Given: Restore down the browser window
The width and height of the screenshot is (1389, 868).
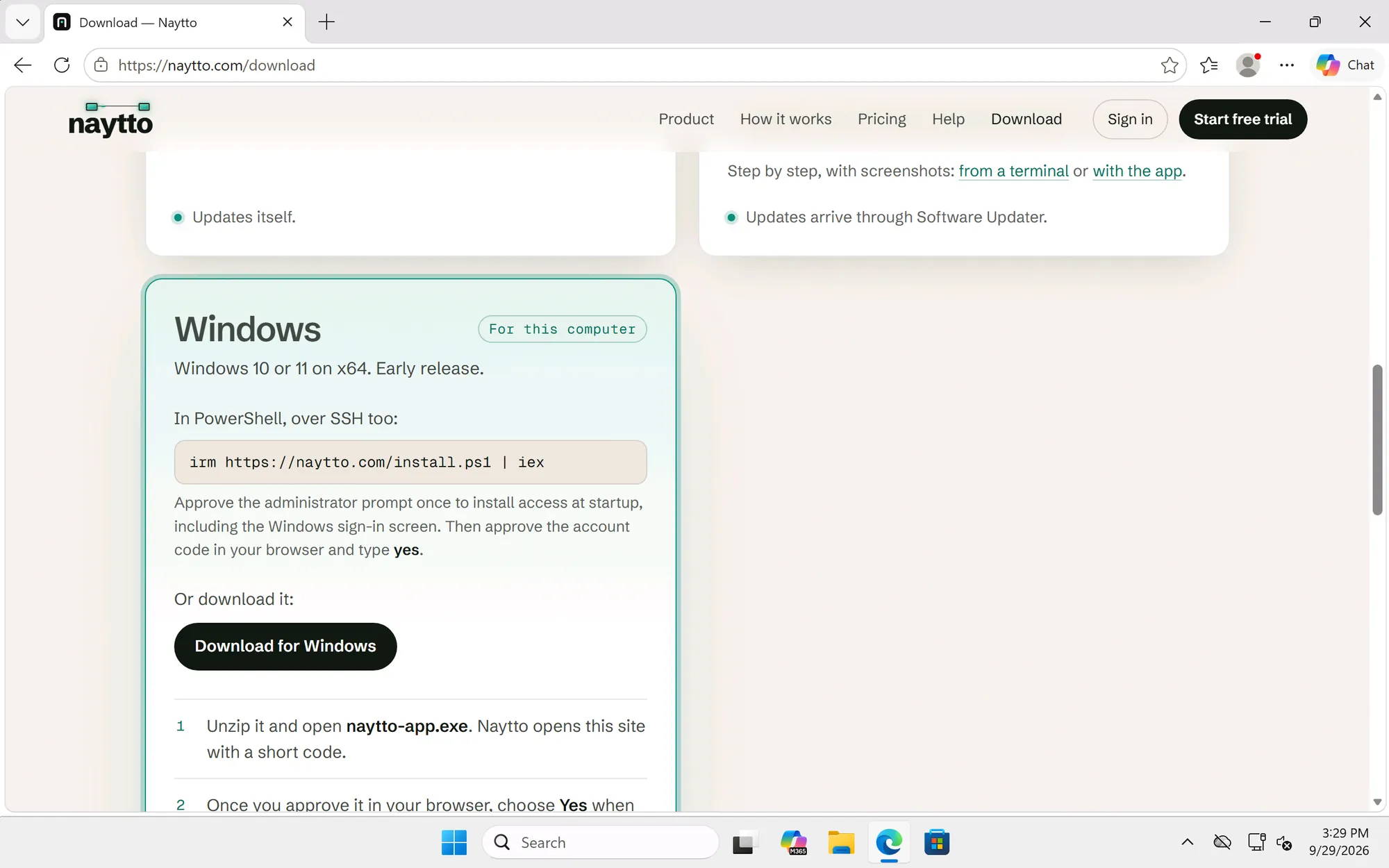Looking at the screenshot, I should (x=1315, y=22).
